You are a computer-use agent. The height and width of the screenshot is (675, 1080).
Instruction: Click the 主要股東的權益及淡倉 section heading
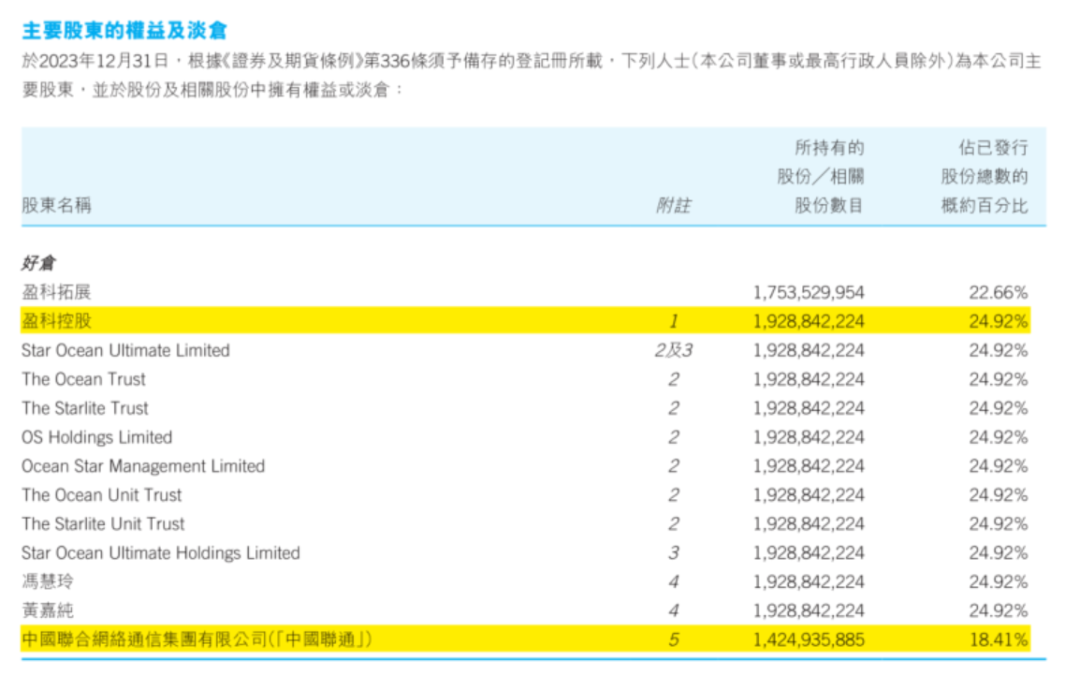(124, 31)
